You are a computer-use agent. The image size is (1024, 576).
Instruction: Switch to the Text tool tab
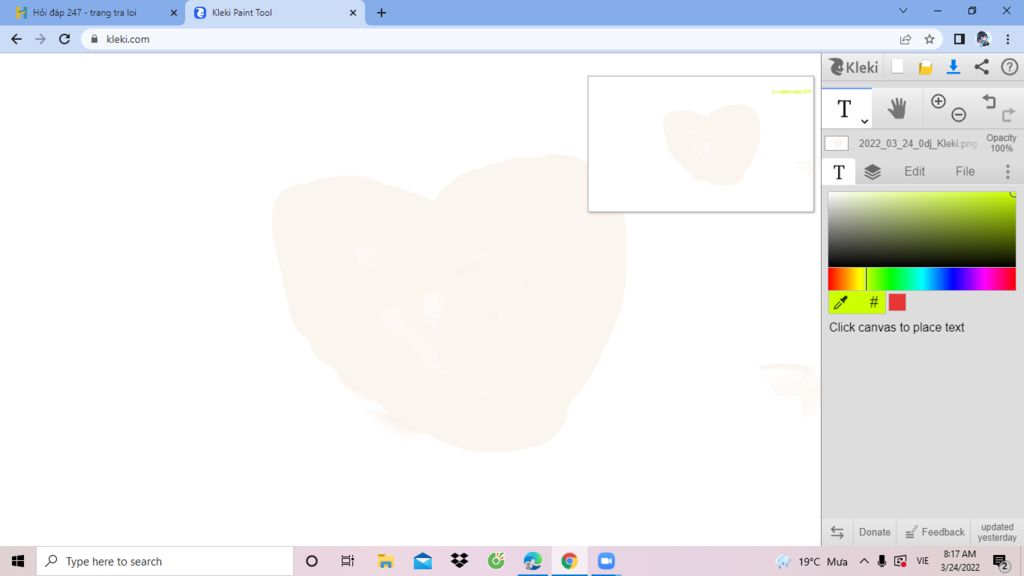click(839, 171)
